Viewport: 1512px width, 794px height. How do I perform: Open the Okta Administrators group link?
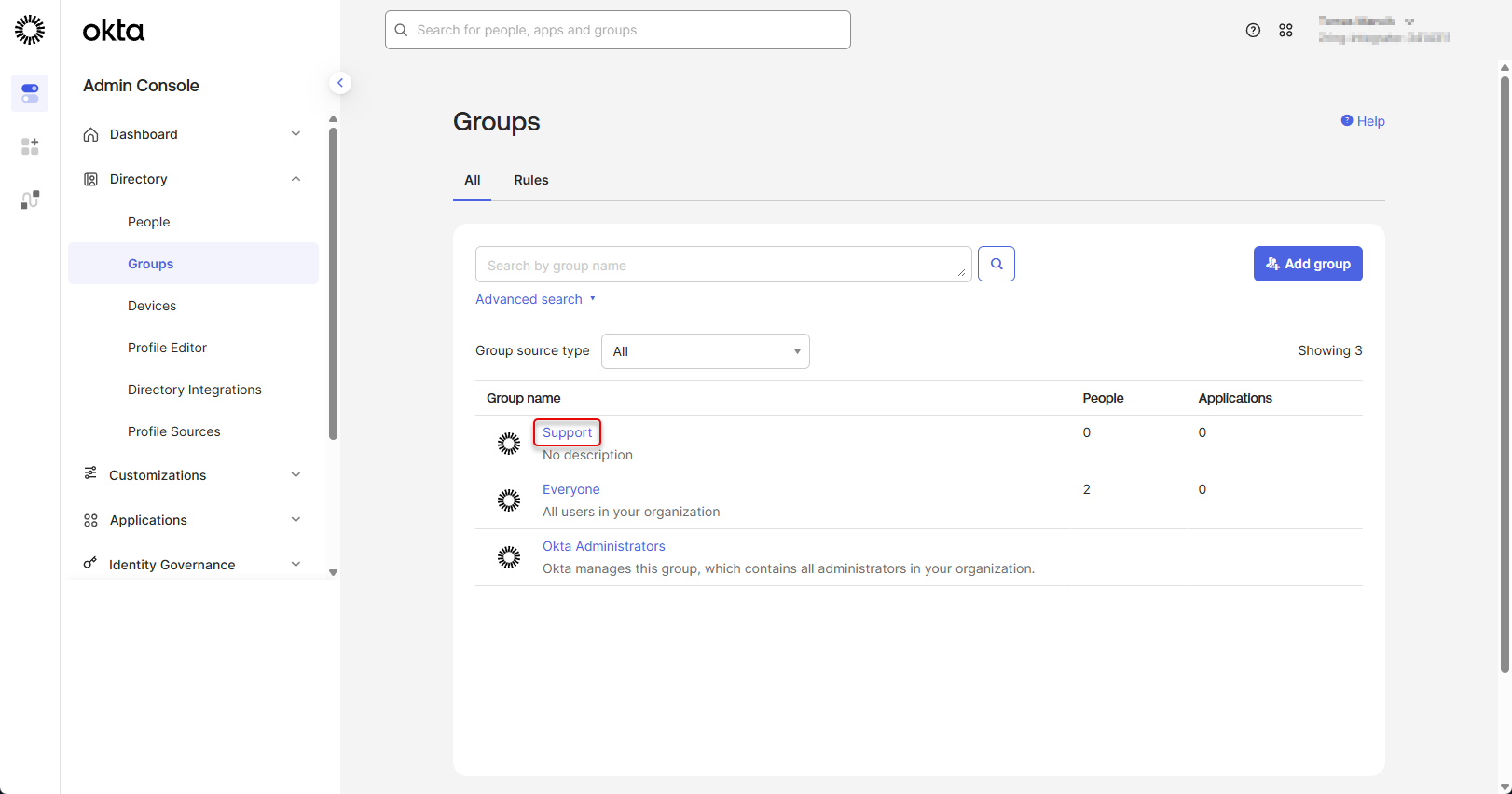click(603, 546)
